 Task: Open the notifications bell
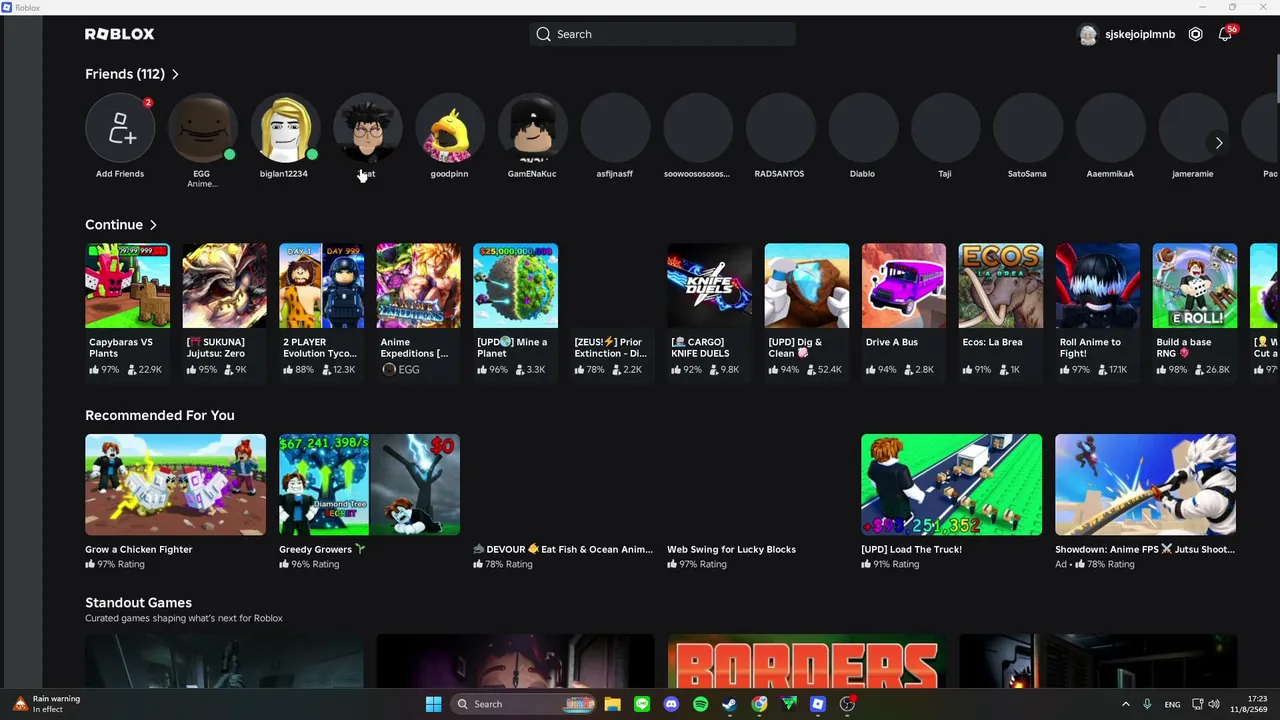click(x=1225, y=34)
